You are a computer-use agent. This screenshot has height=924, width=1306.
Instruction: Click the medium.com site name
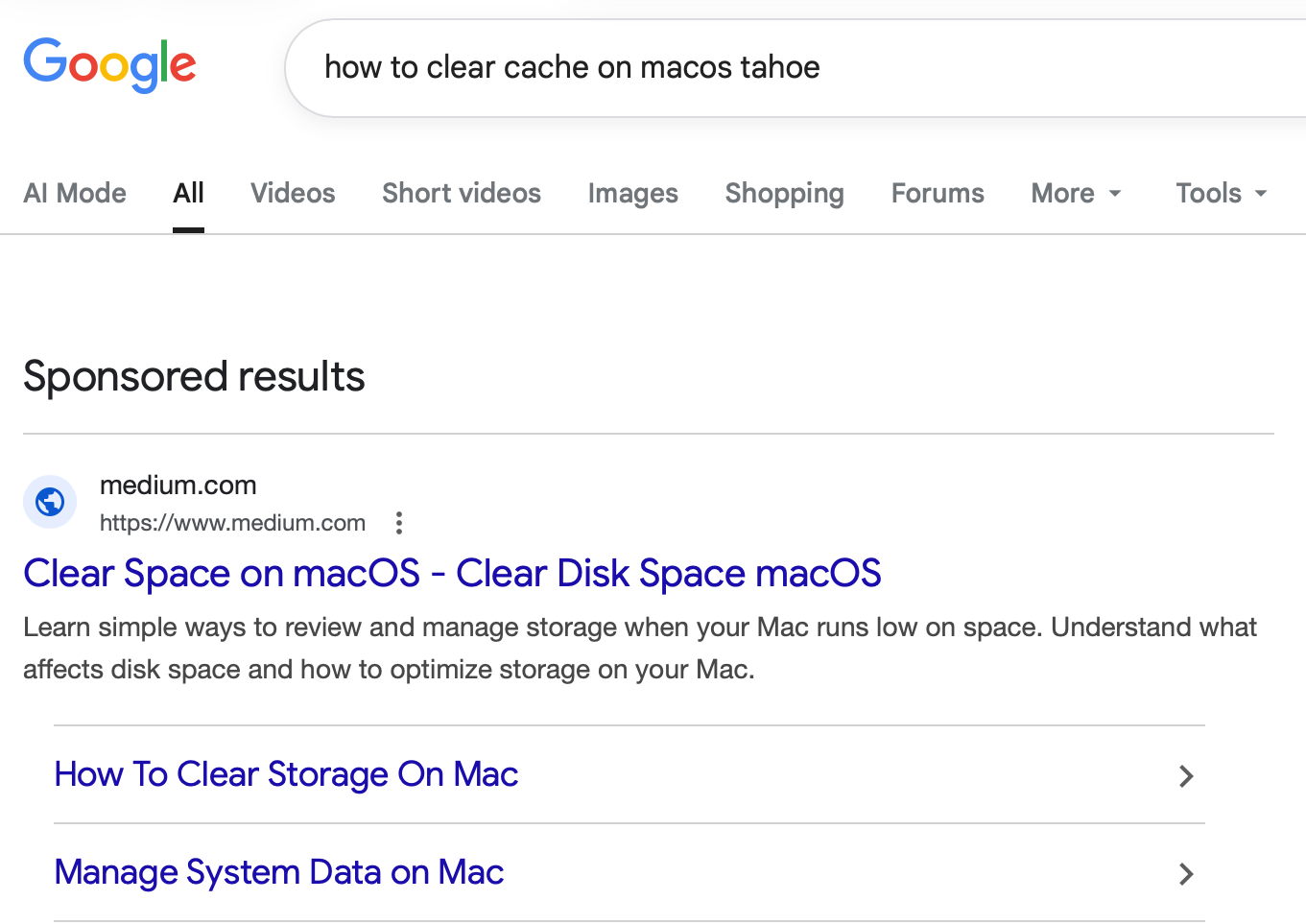point(178,486)
